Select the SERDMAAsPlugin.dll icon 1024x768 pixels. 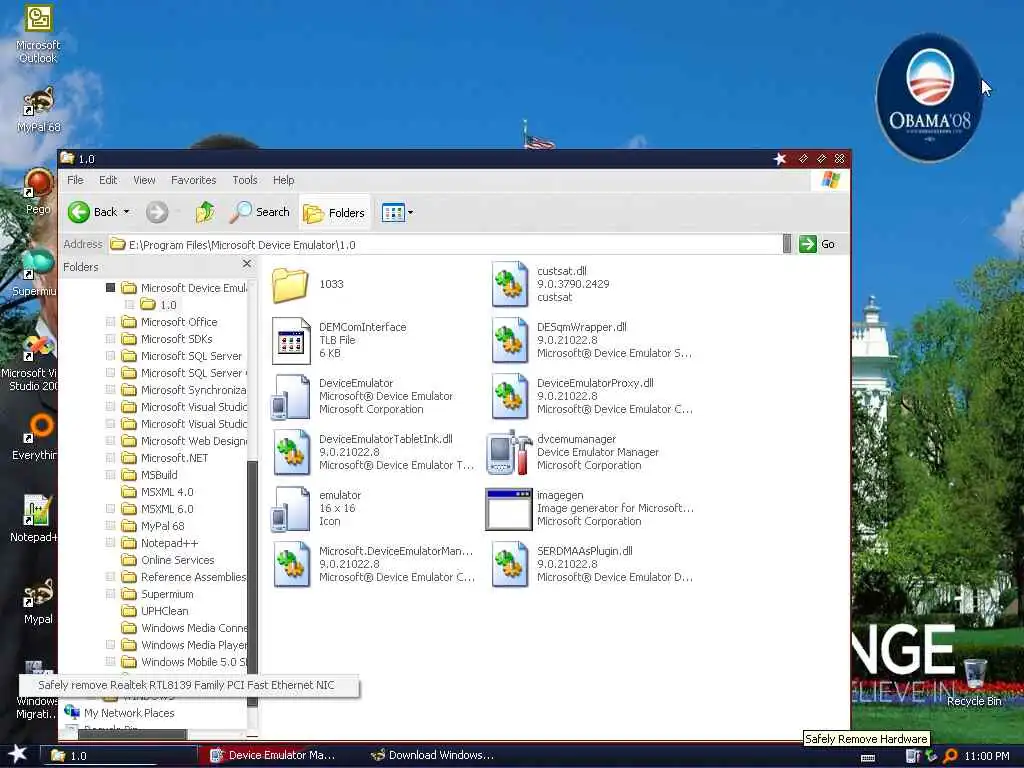pos(509,564)
